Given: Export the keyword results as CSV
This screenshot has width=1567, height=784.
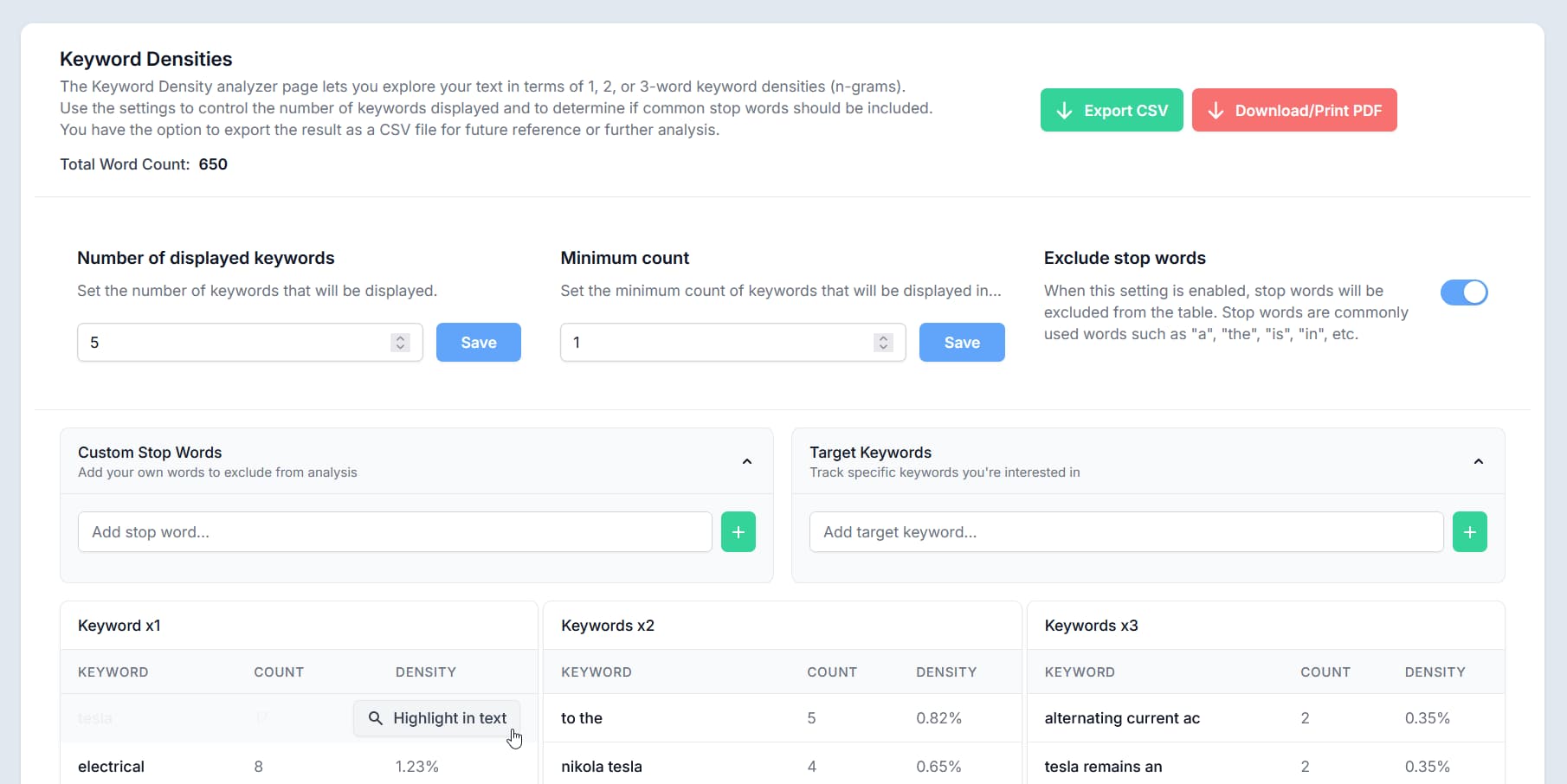Looking at the screenshot, I should (1111, 110).
